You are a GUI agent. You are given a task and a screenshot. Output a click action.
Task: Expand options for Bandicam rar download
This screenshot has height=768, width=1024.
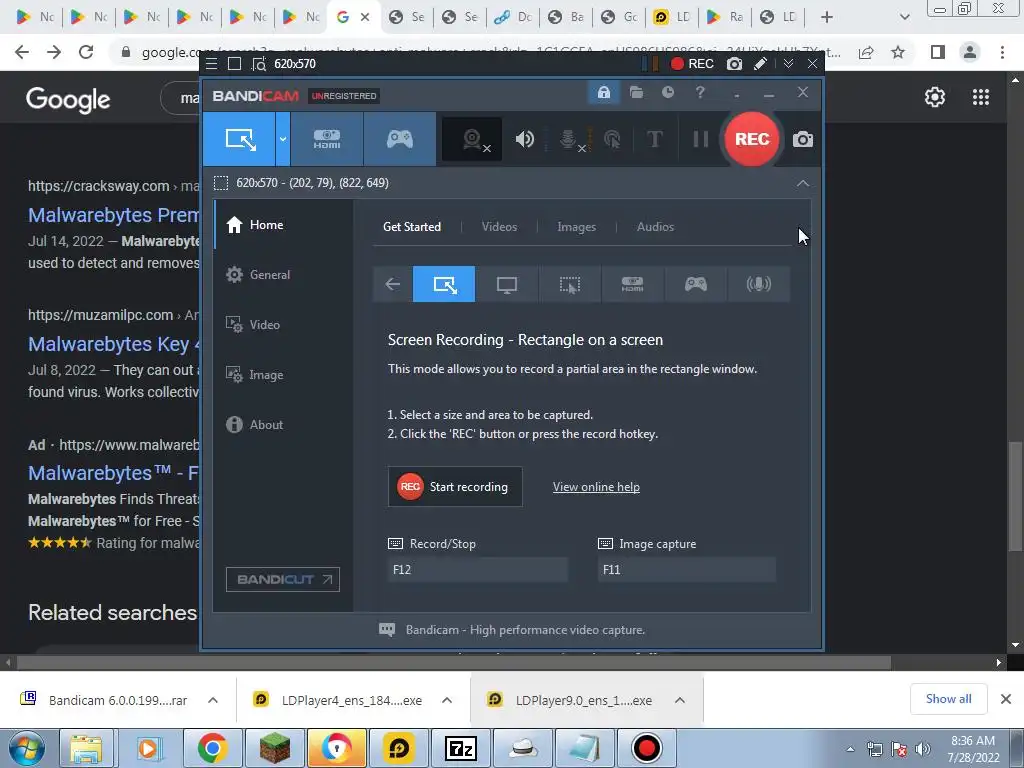pyautogui.click(x=212, y=700)
